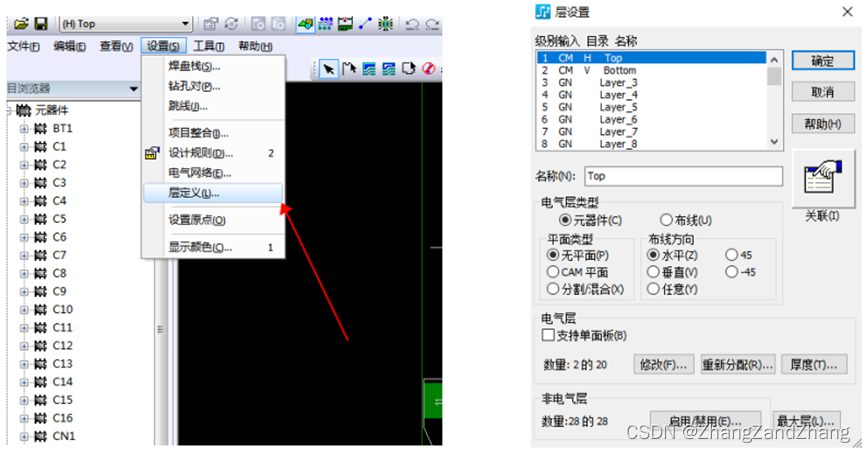Select the black arrow pointer tool

328,69
